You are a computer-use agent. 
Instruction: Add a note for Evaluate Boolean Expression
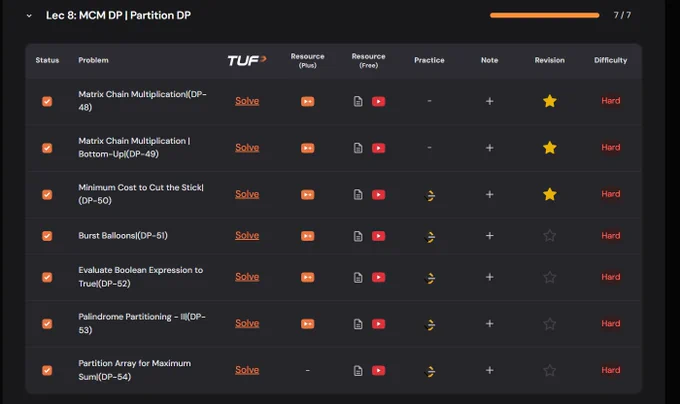click(x=490, y=277)
